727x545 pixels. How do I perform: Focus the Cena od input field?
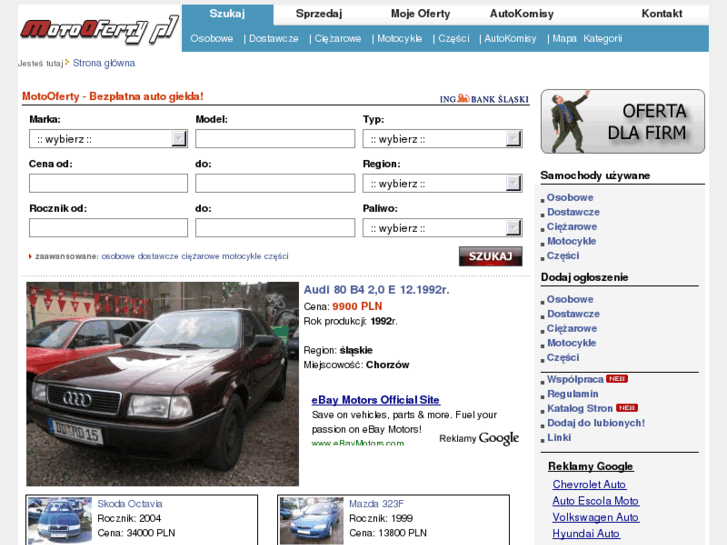pyautogui.click(x=108, y=183)
